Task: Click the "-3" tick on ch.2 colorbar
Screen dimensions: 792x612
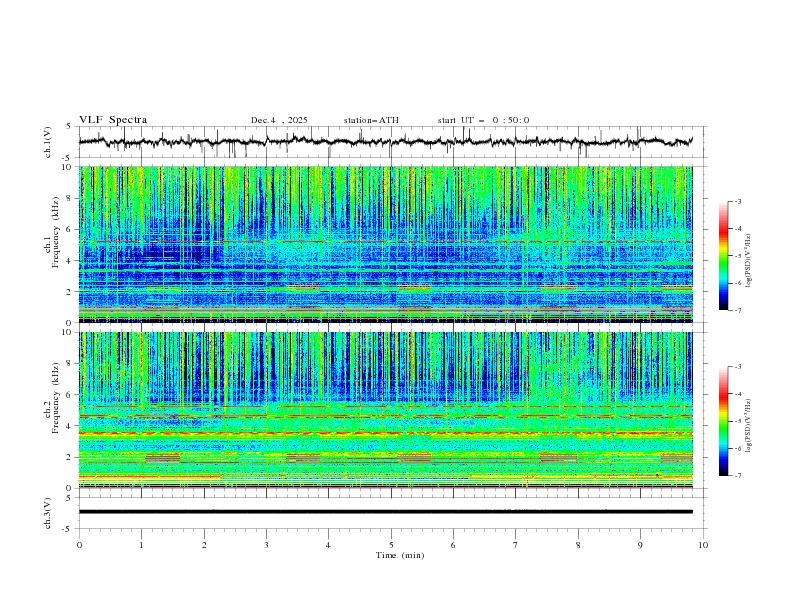Action: [x=738, y=367]
